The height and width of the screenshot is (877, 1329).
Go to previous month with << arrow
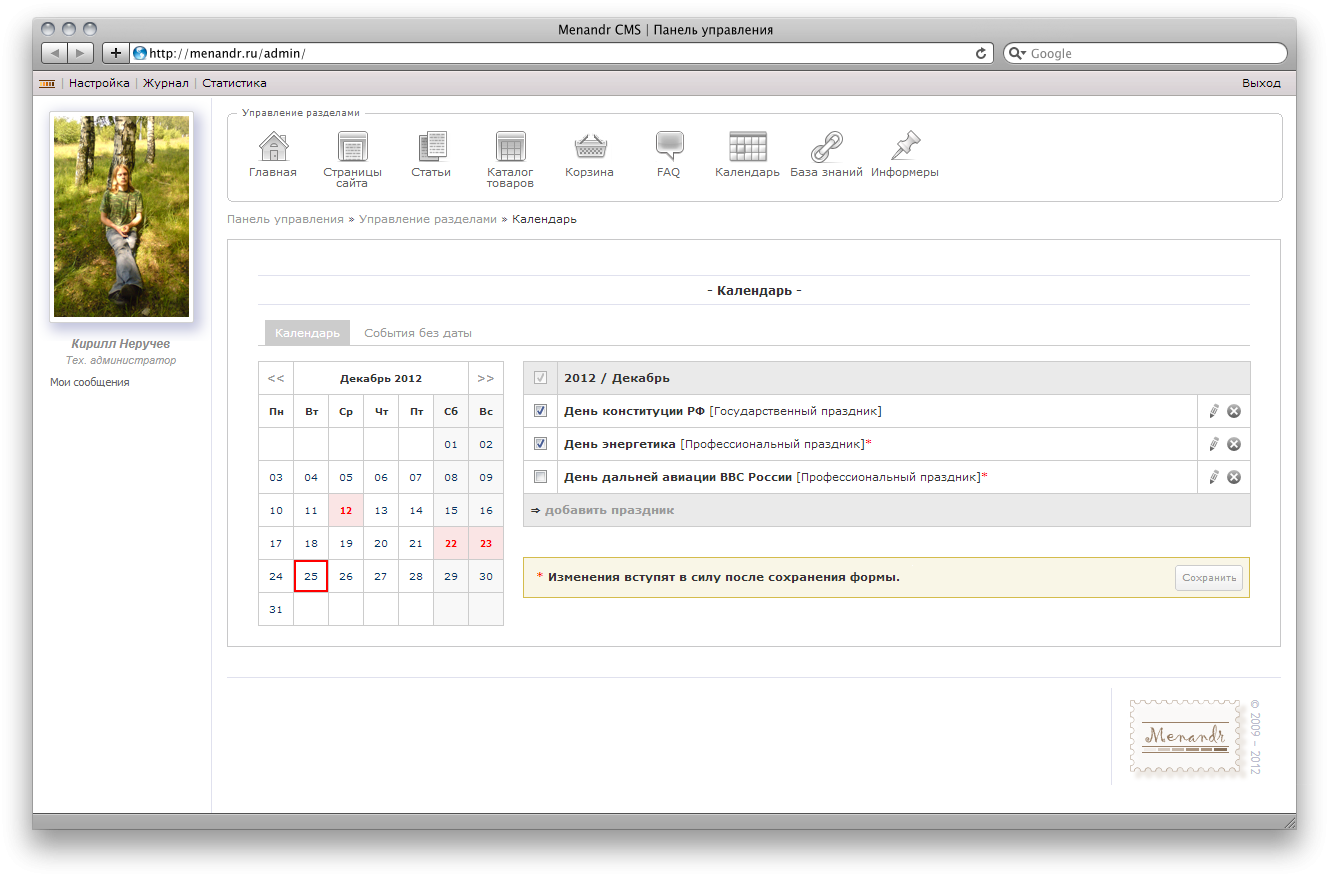(x=276, y=377)
